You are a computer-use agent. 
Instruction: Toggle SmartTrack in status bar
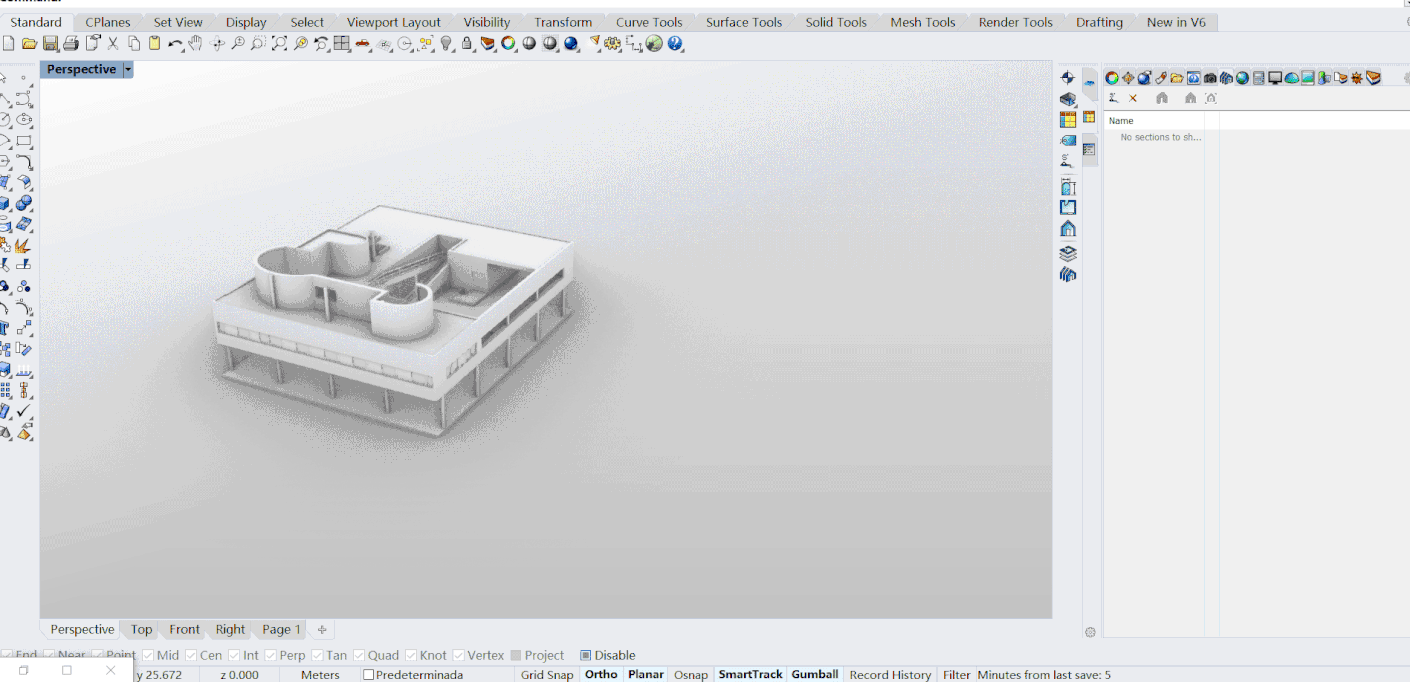(750, 675)
